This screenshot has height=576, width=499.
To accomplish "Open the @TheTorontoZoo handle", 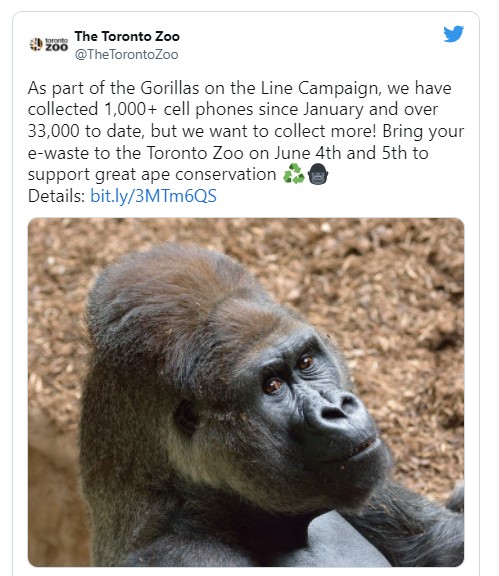I will 126,54.
